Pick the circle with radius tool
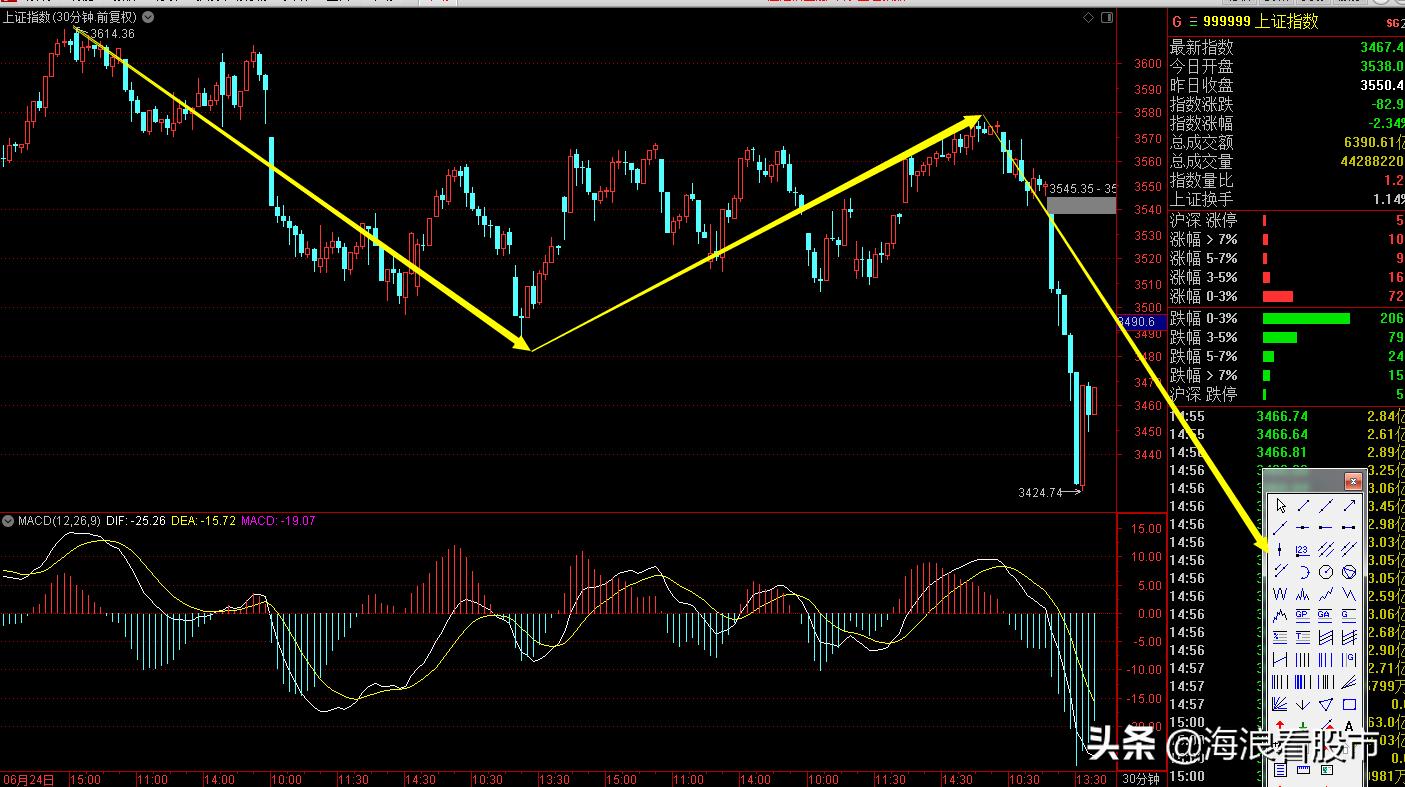This screenshot has height=787, width=1405. 1326,572
